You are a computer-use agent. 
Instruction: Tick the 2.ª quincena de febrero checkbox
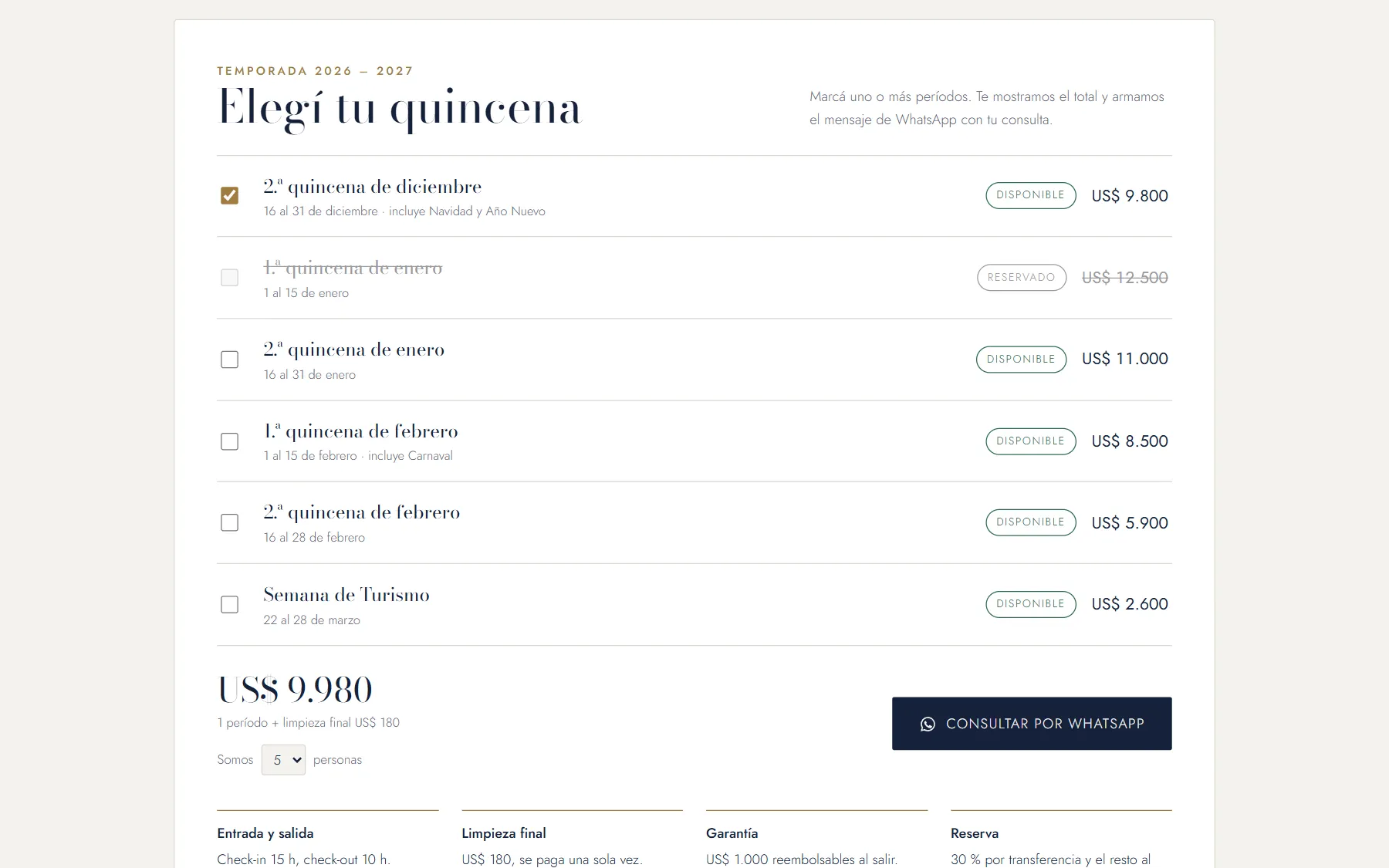[x=229, y=522]
